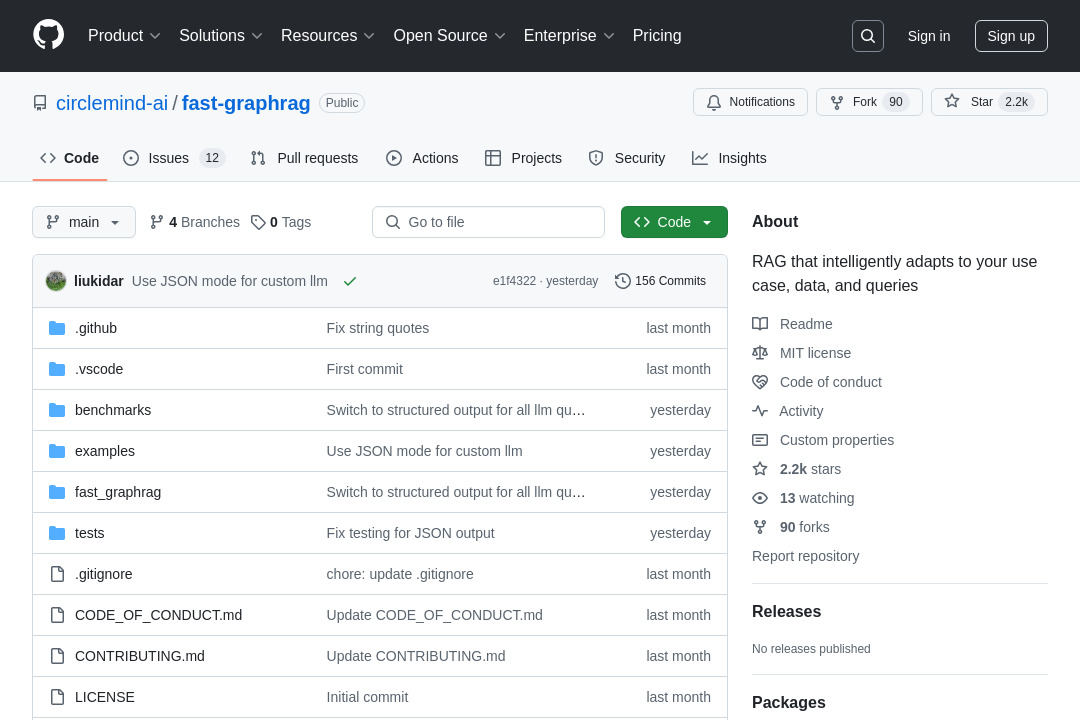Switch to the Pull requests tab

click(x=304, y=158)
